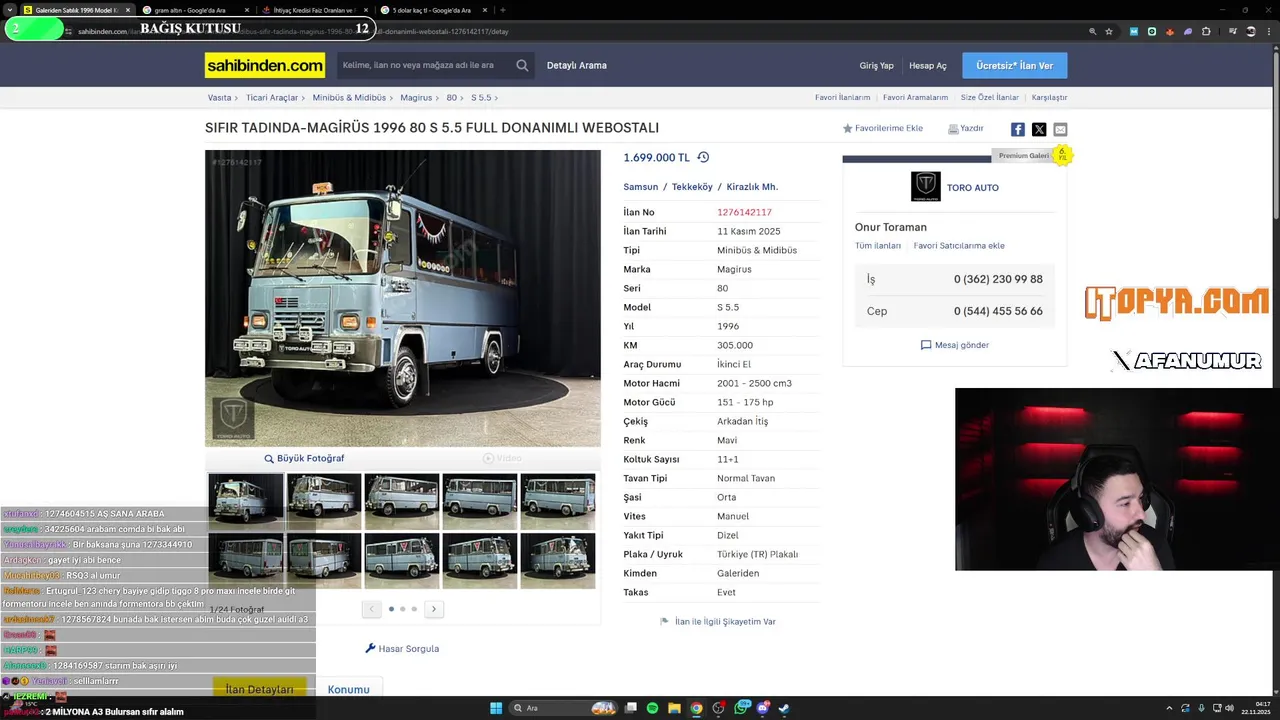
Task: Click Ücretsiz İlan Ver button
Action: [1014, 65]
